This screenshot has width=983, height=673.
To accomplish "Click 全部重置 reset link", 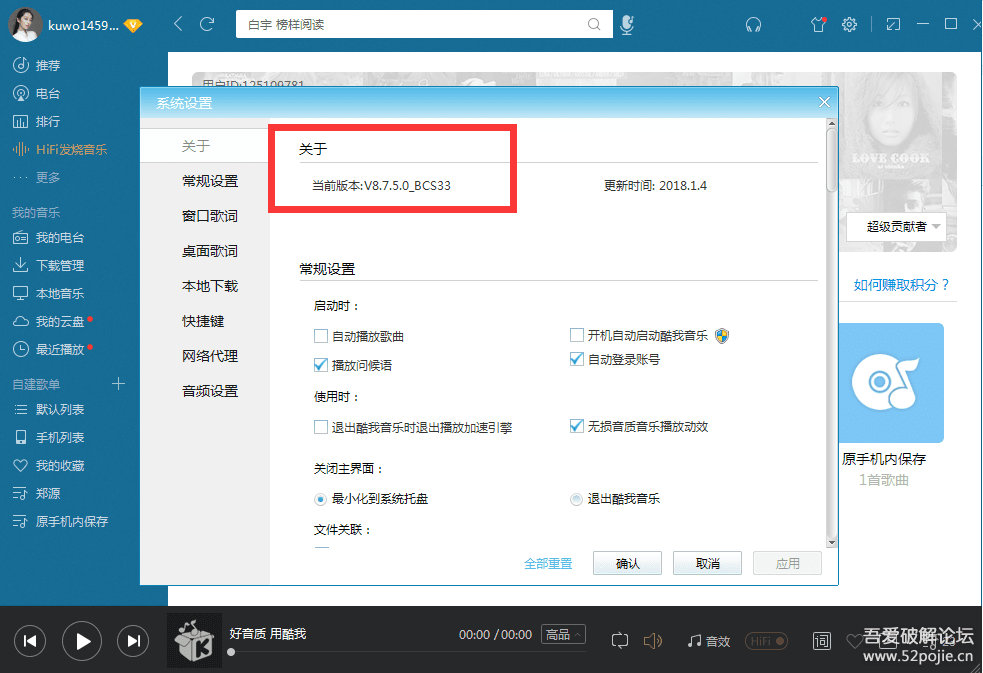I will click(548, 563).
